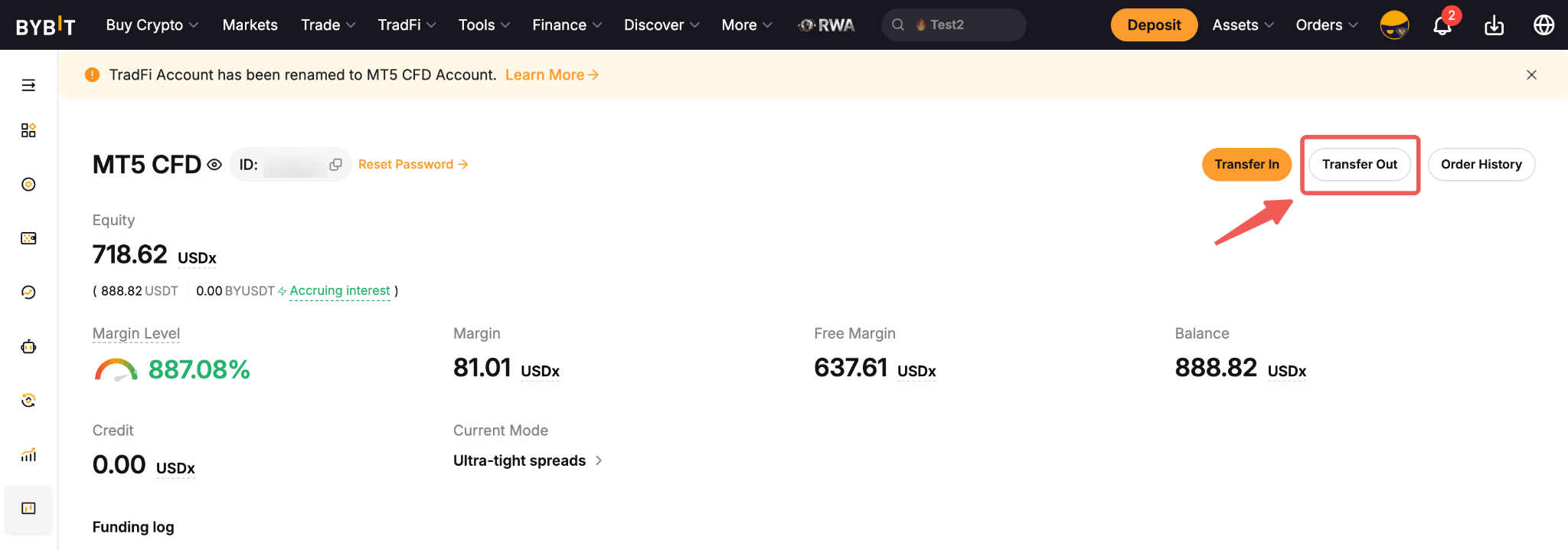1568x550 pixels.
Task: Dismiss the TradFi rename banner
Action: click(x=1531, y=74)
